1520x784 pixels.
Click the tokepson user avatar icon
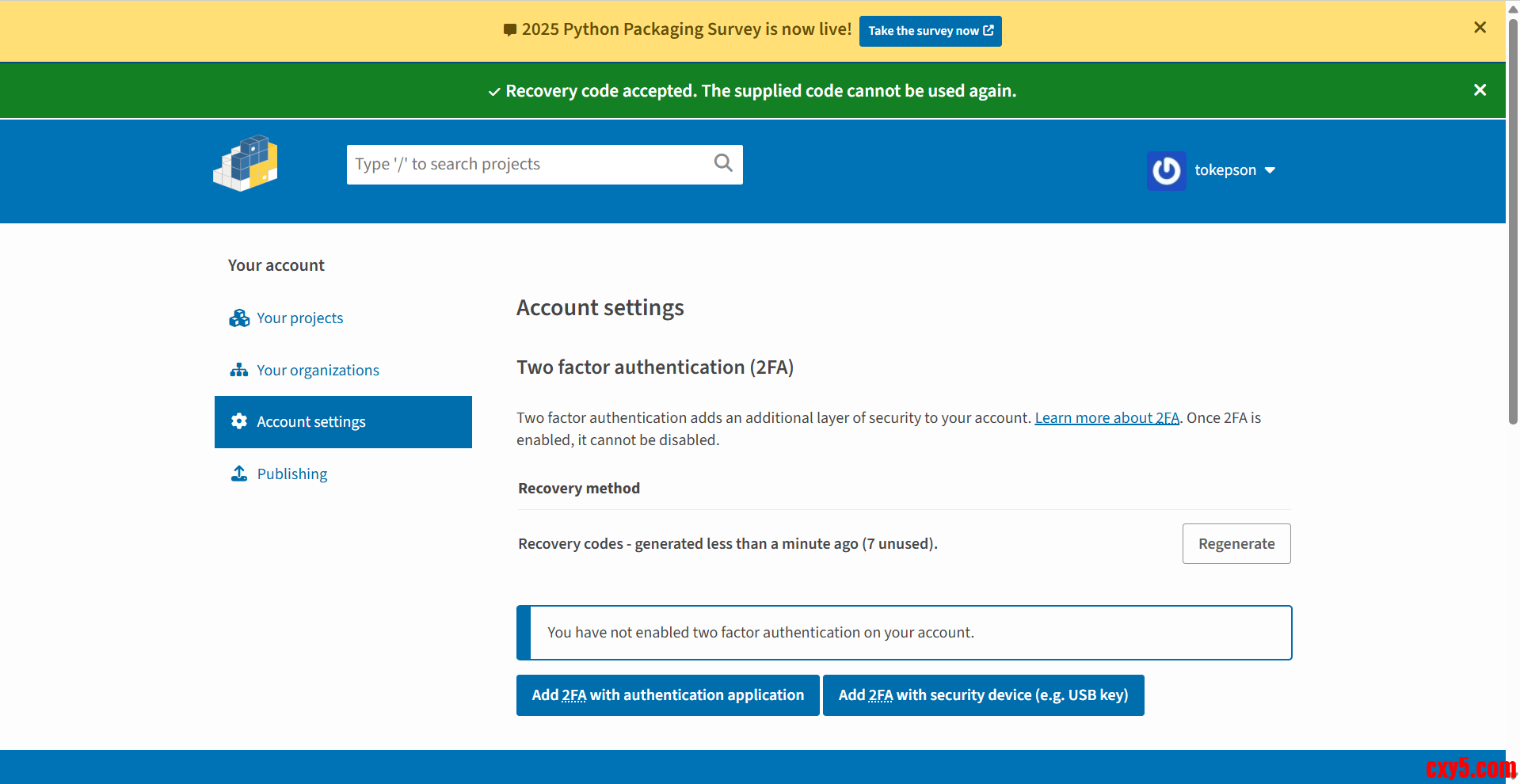click(1166, 170)
